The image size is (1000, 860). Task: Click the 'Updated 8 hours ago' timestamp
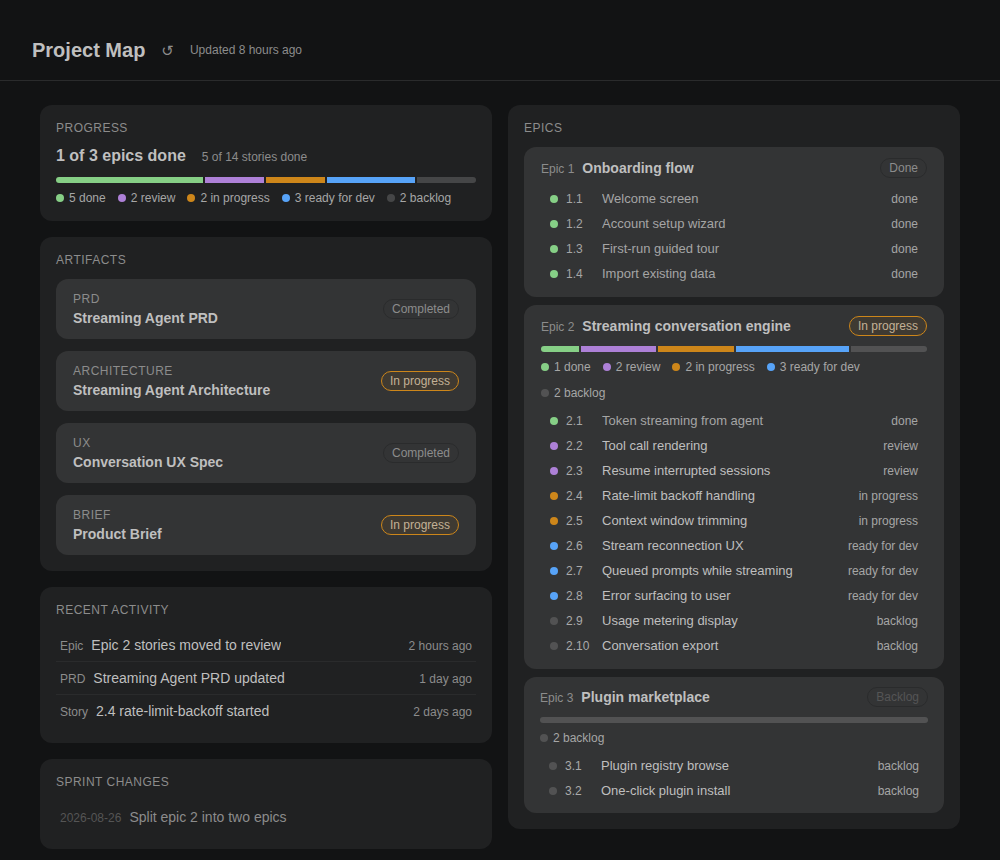tap(246, 50)
